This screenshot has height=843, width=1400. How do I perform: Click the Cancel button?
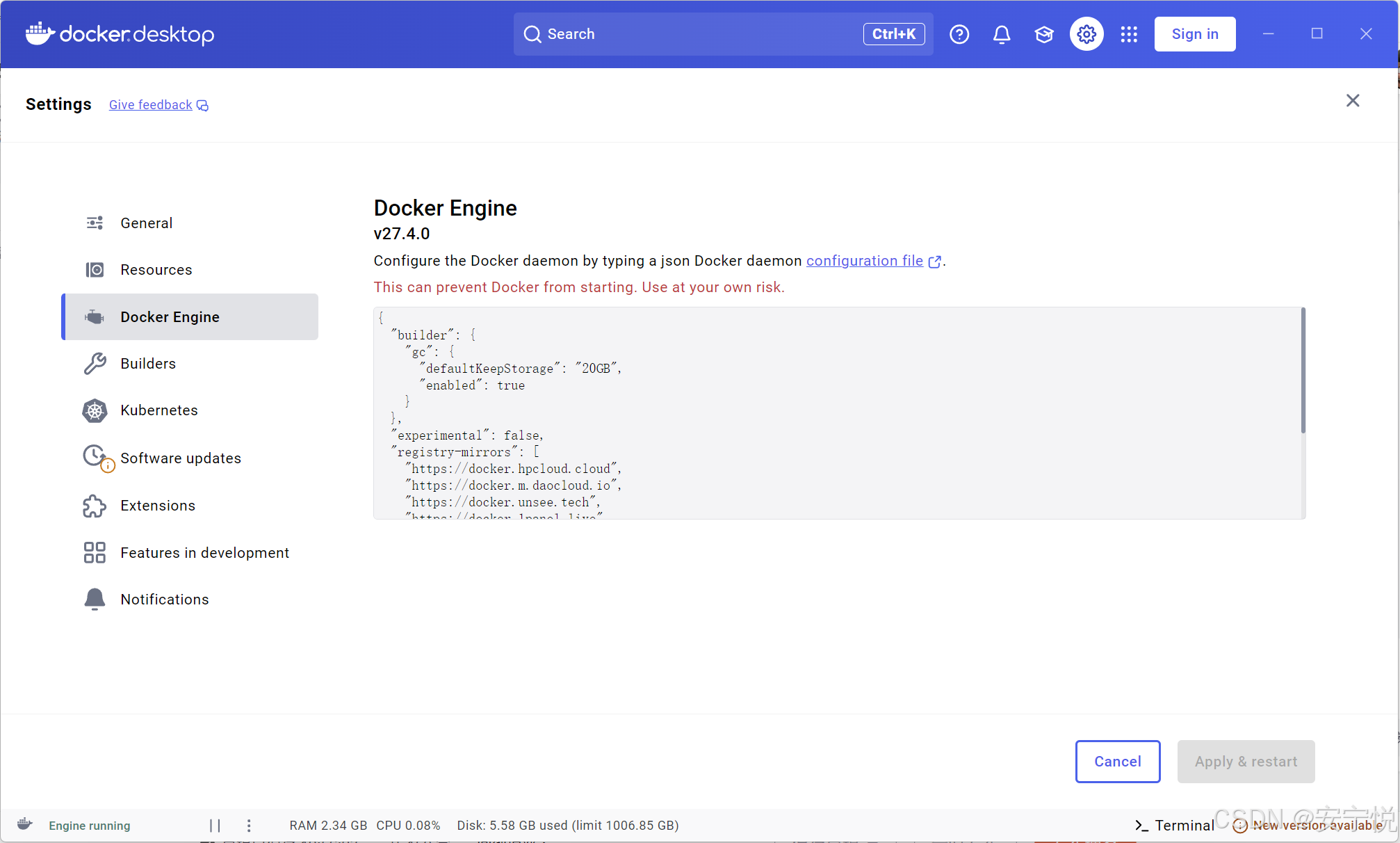(1118, 762)
